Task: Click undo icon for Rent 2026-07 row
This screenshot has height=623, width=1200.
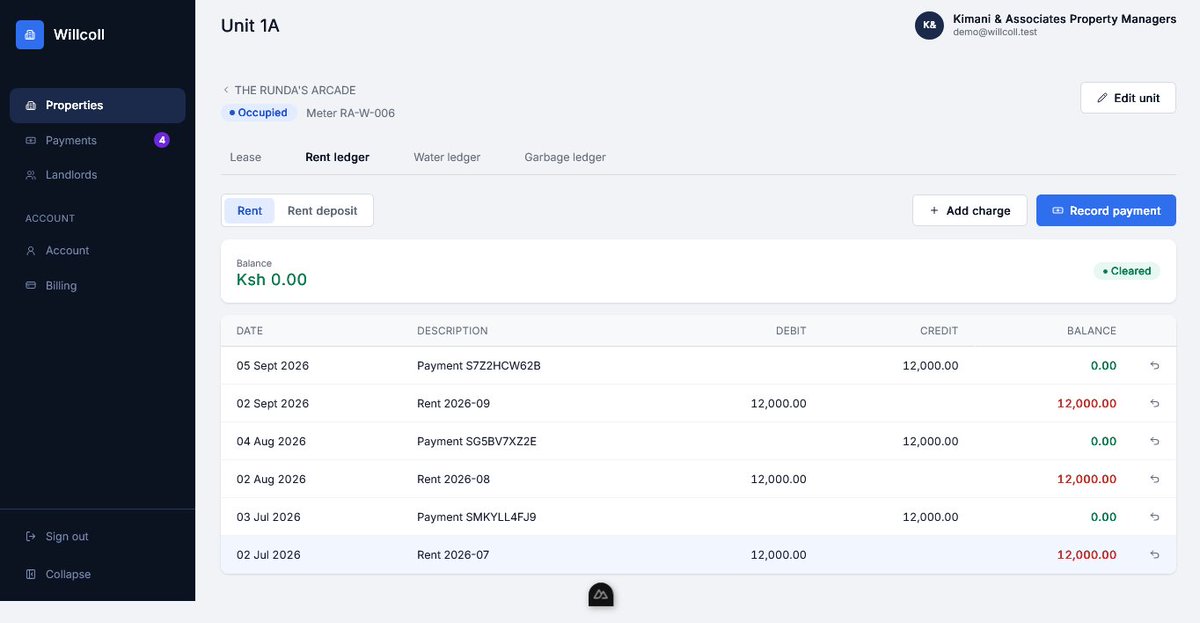Action: (x=1155, y=555)
